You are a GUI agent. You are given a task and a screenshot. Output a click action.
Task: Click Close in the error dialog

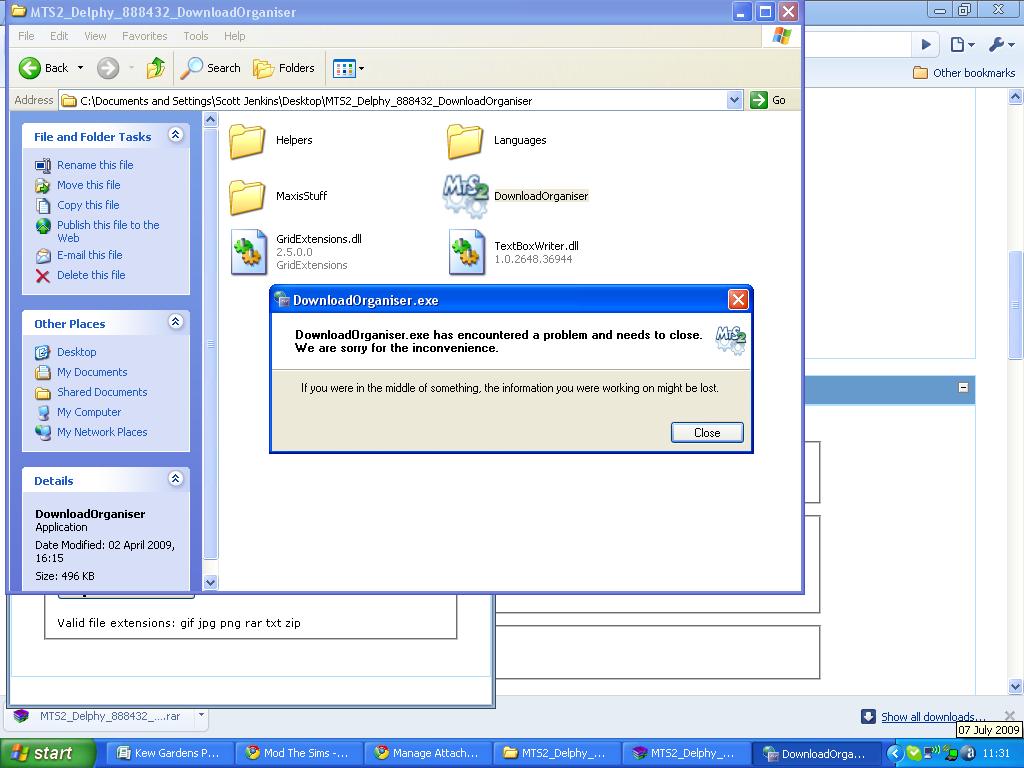point(706,432)
